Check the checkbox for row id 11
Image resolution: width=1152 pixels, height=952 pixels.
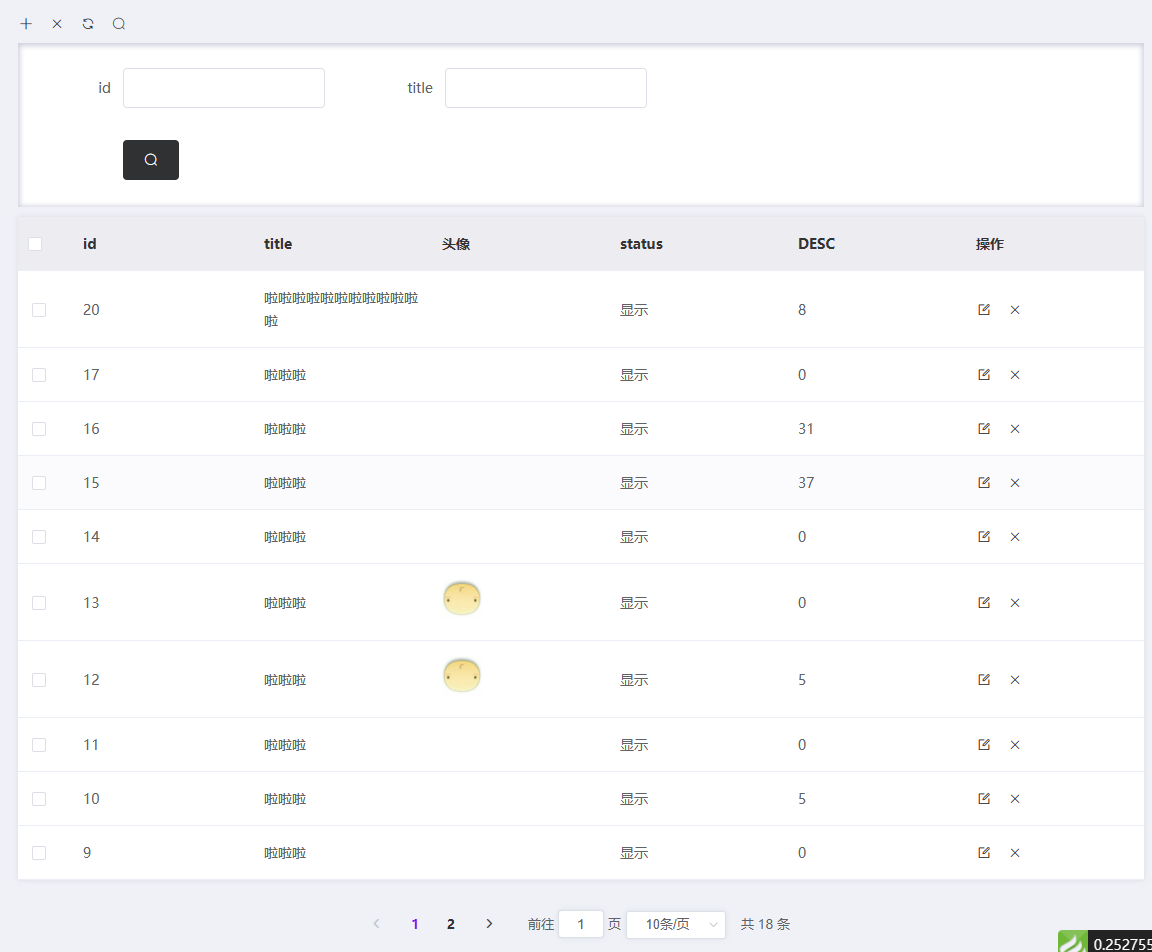coord(39,745)
